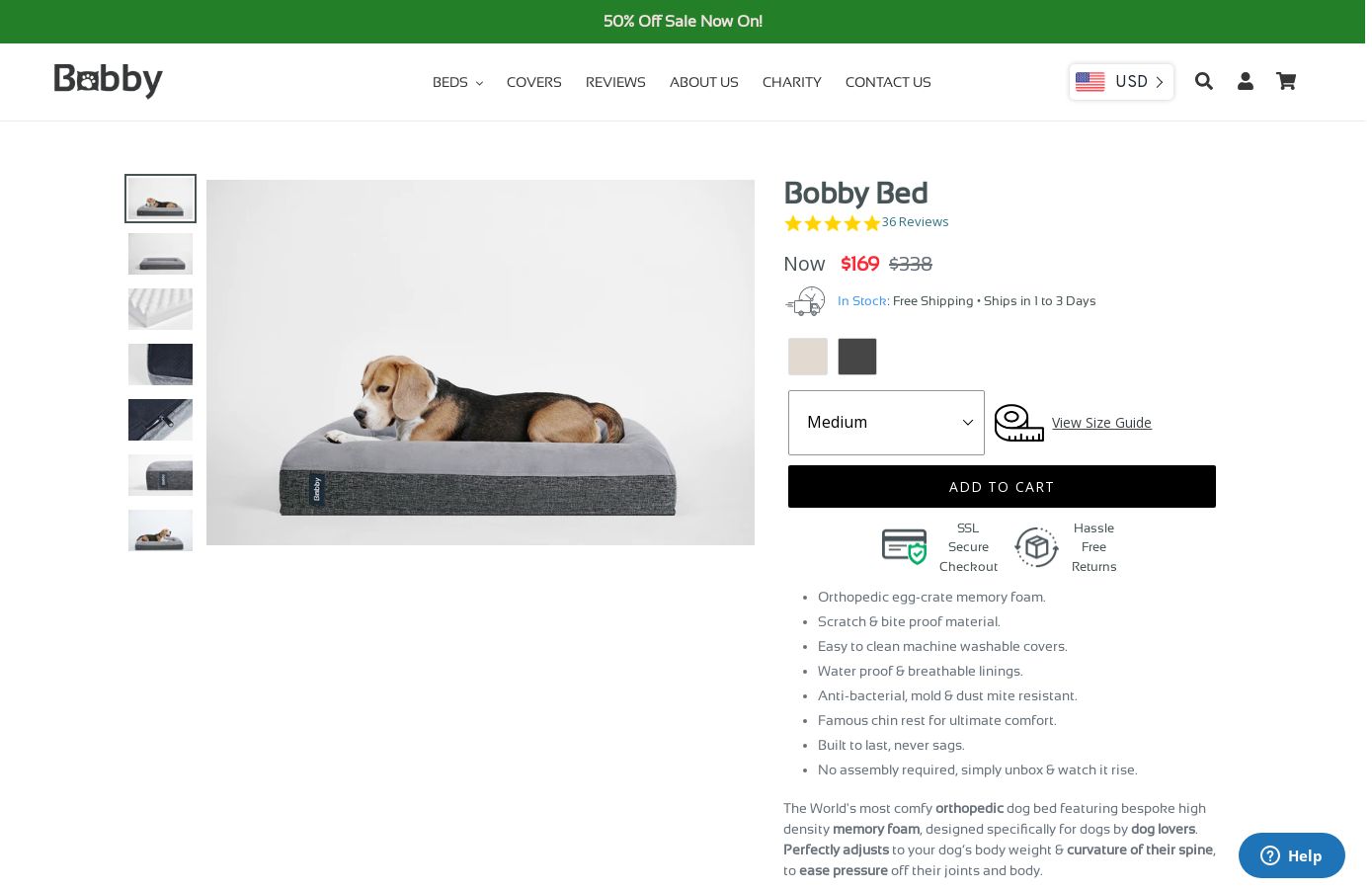Expand the BEDS menu dropdown
Image resolution: width=1372 pixels, height=891 pixels.
click(x=457, y=82)
